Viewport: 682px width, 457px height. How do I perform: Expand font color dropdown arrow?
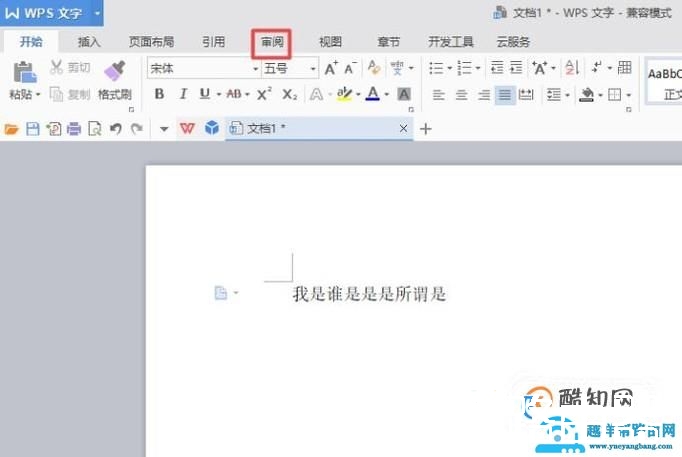[386, 94]
